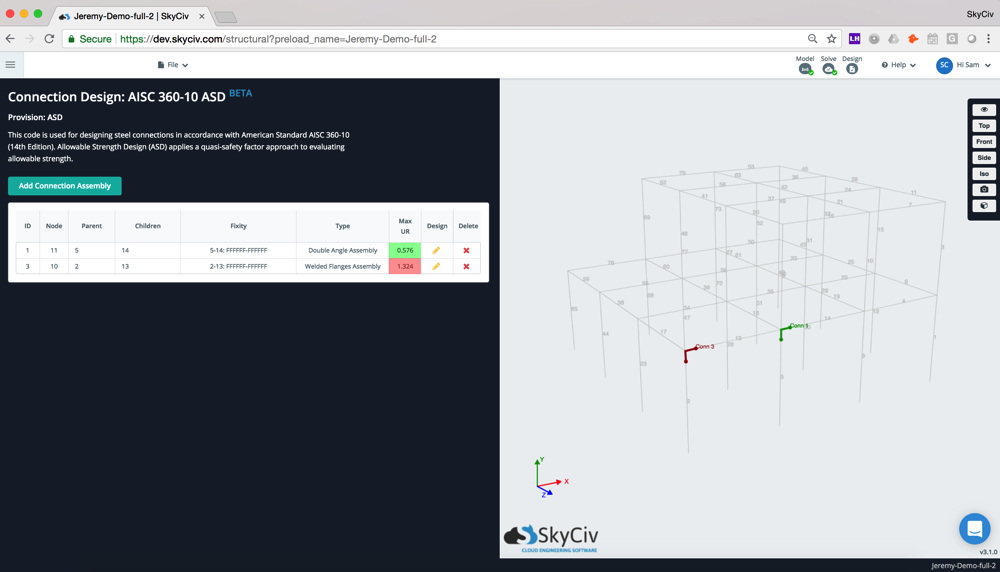Click the purple LH extension icon
Viewport: 1000px width, 572px height.
(855, 39)
